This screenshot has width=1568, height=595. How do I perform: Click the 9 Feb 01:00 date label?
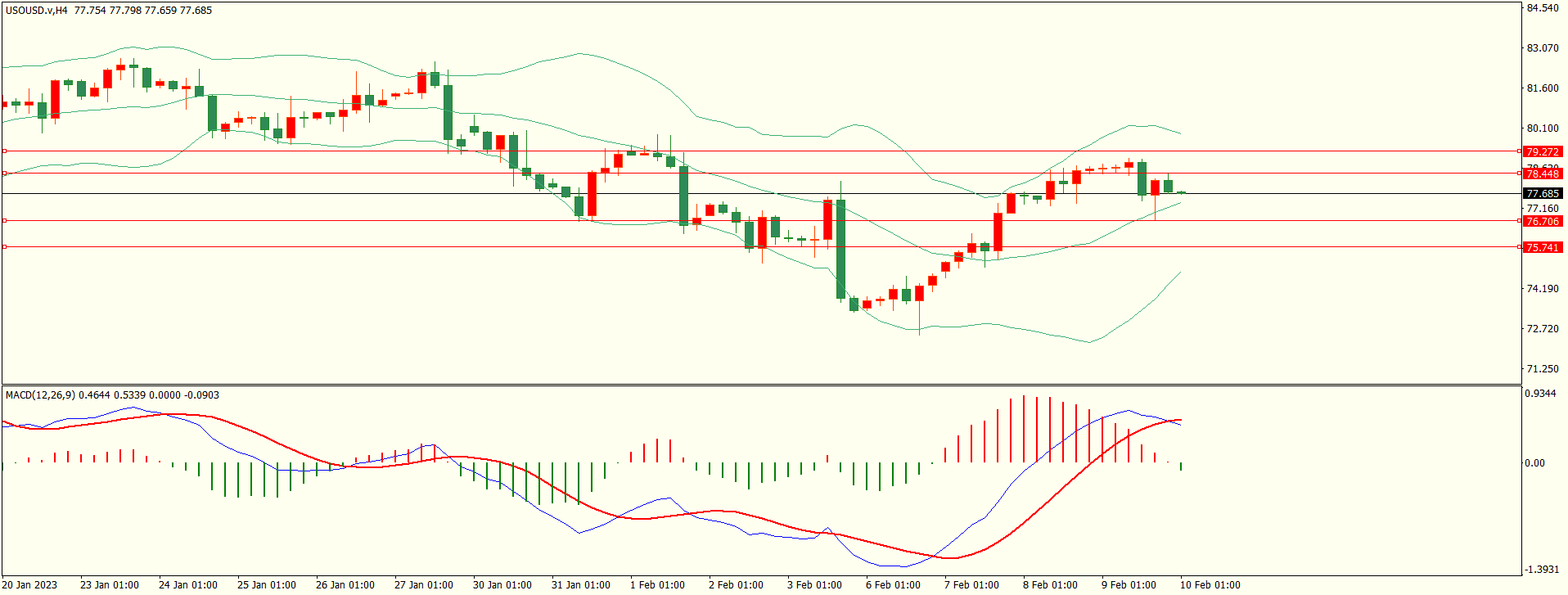(x=1129, y=585)
